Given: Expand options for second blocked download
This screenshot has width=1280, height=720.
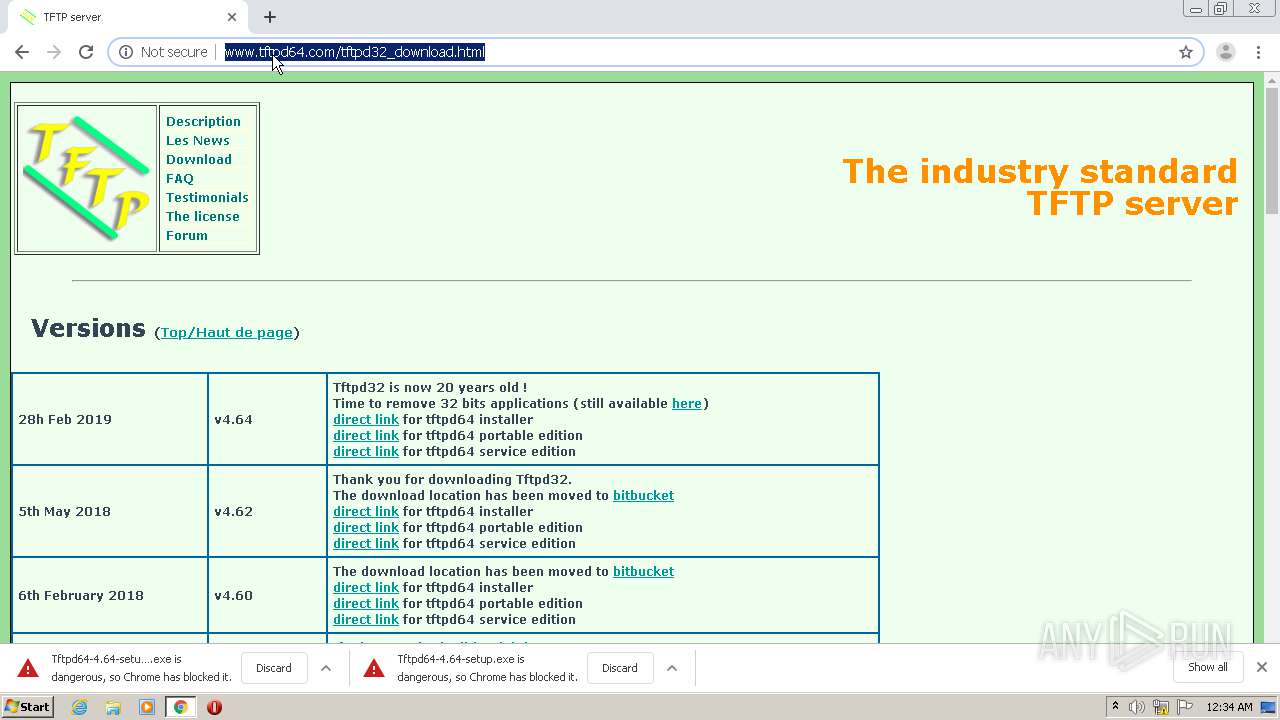Looking at the screenshot, I should (672, 668).
